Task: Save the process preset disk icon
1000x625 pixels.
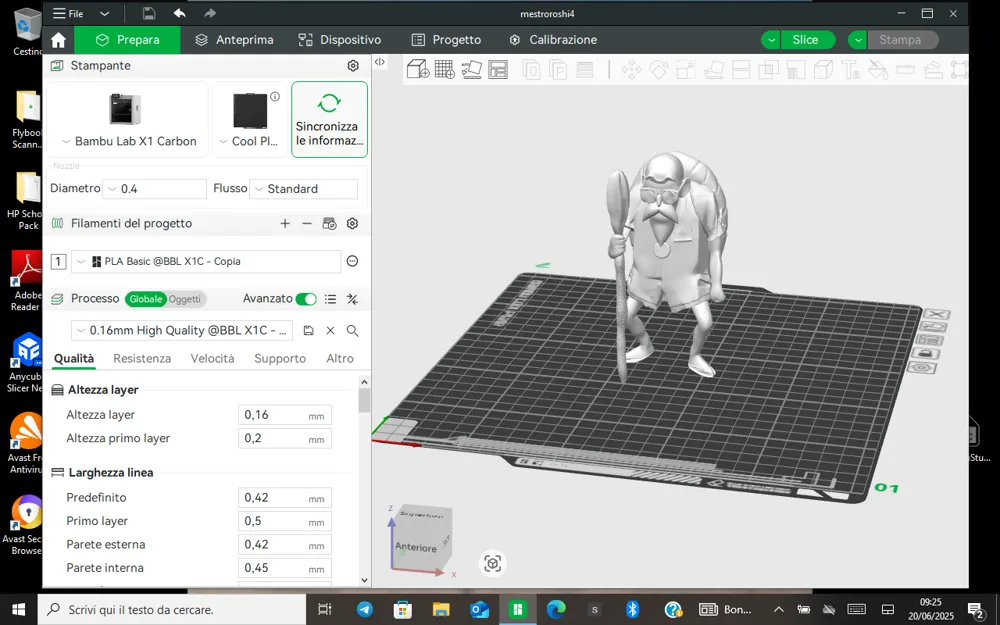Action: [308, 330]
